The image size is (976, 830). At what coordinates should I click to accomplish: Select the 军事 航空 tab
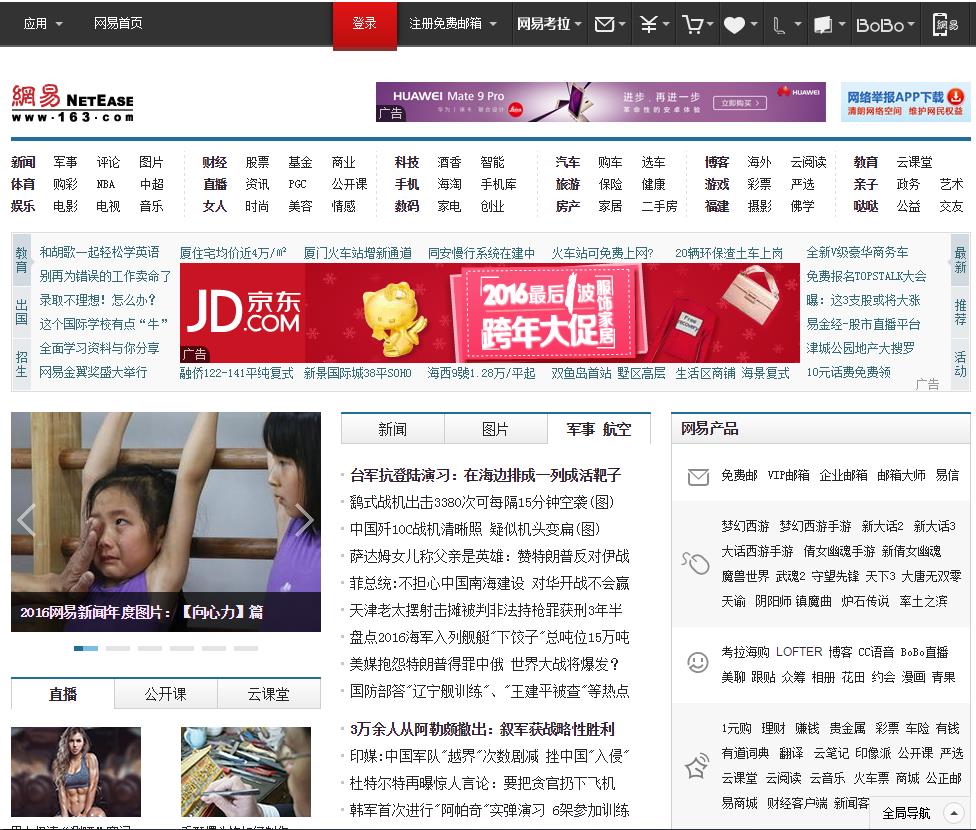click(x=599, y=429)
